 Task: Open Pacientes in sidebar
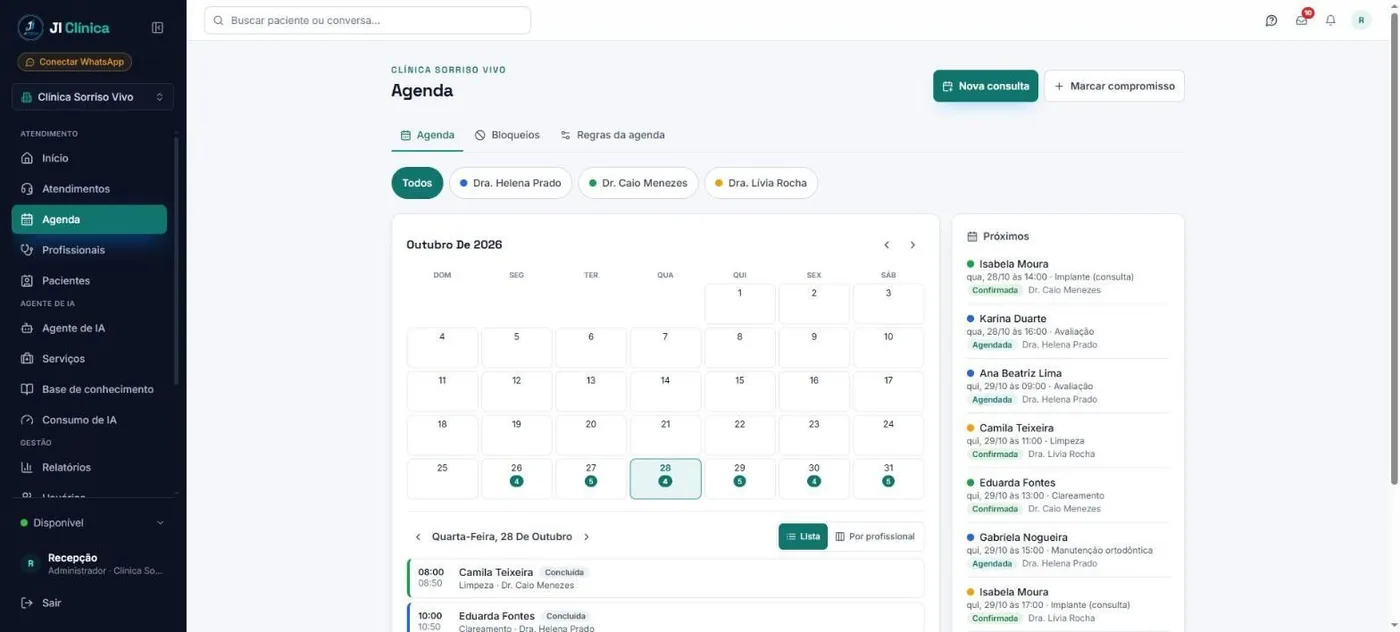tap(89, 281)
